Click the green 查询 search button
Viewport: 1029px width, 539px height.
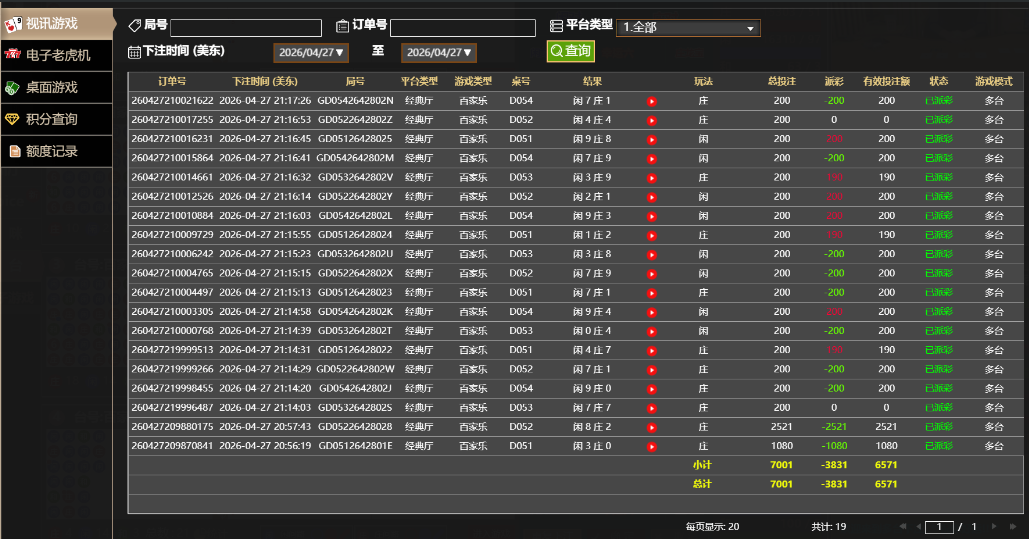pos(571,51)
